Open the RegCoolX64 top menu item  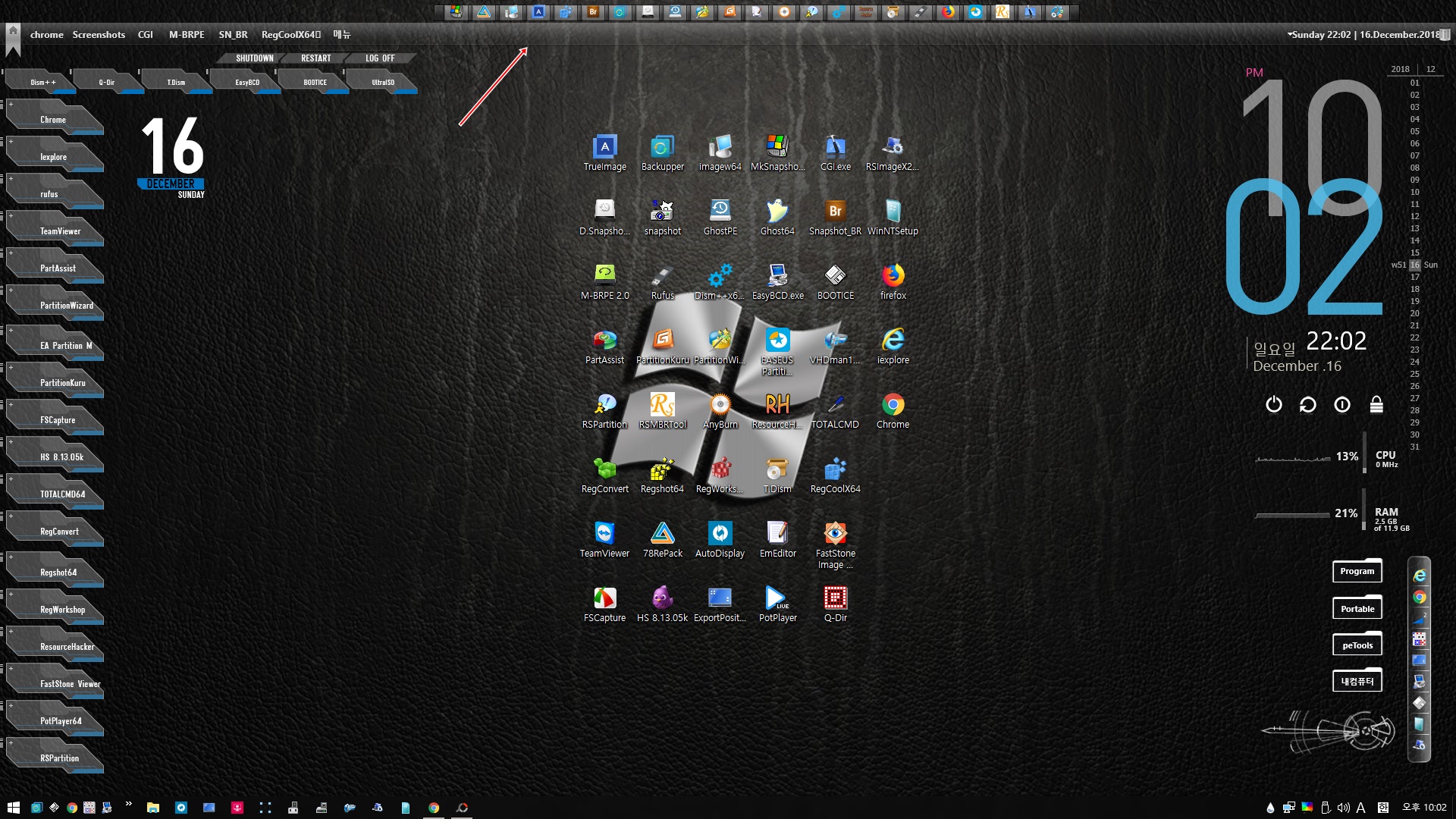click(x=291, y=35)
